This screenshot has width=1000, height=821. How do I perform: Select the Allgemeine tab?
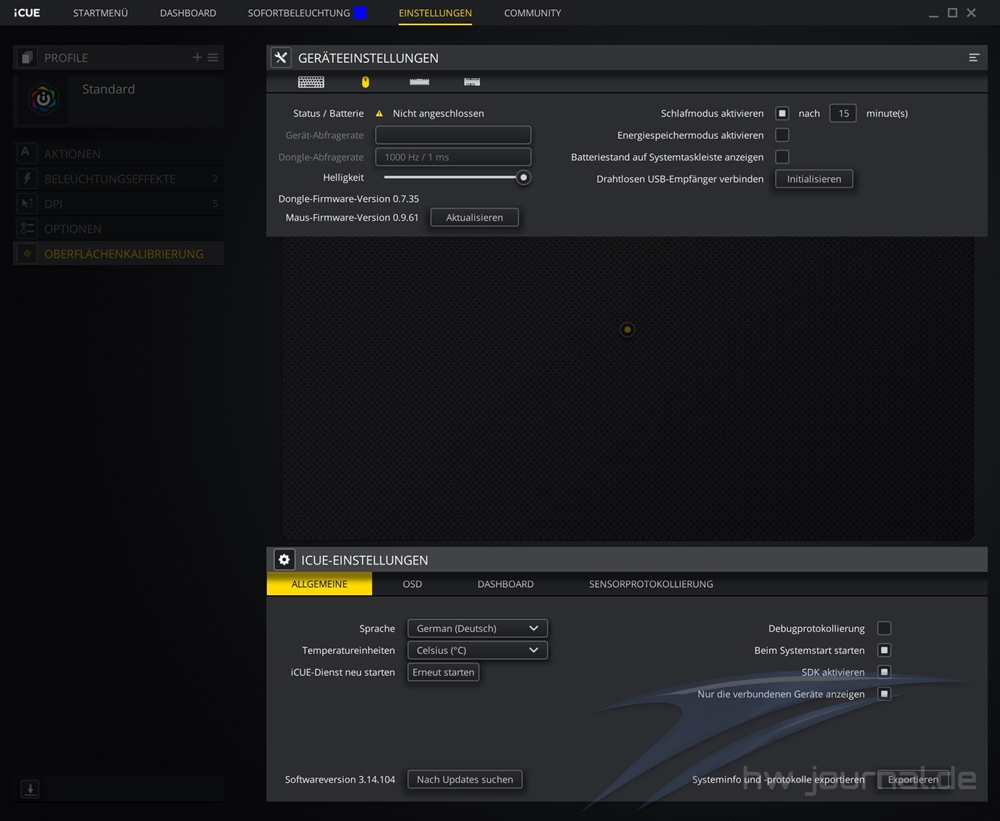[x=319, y=584]
